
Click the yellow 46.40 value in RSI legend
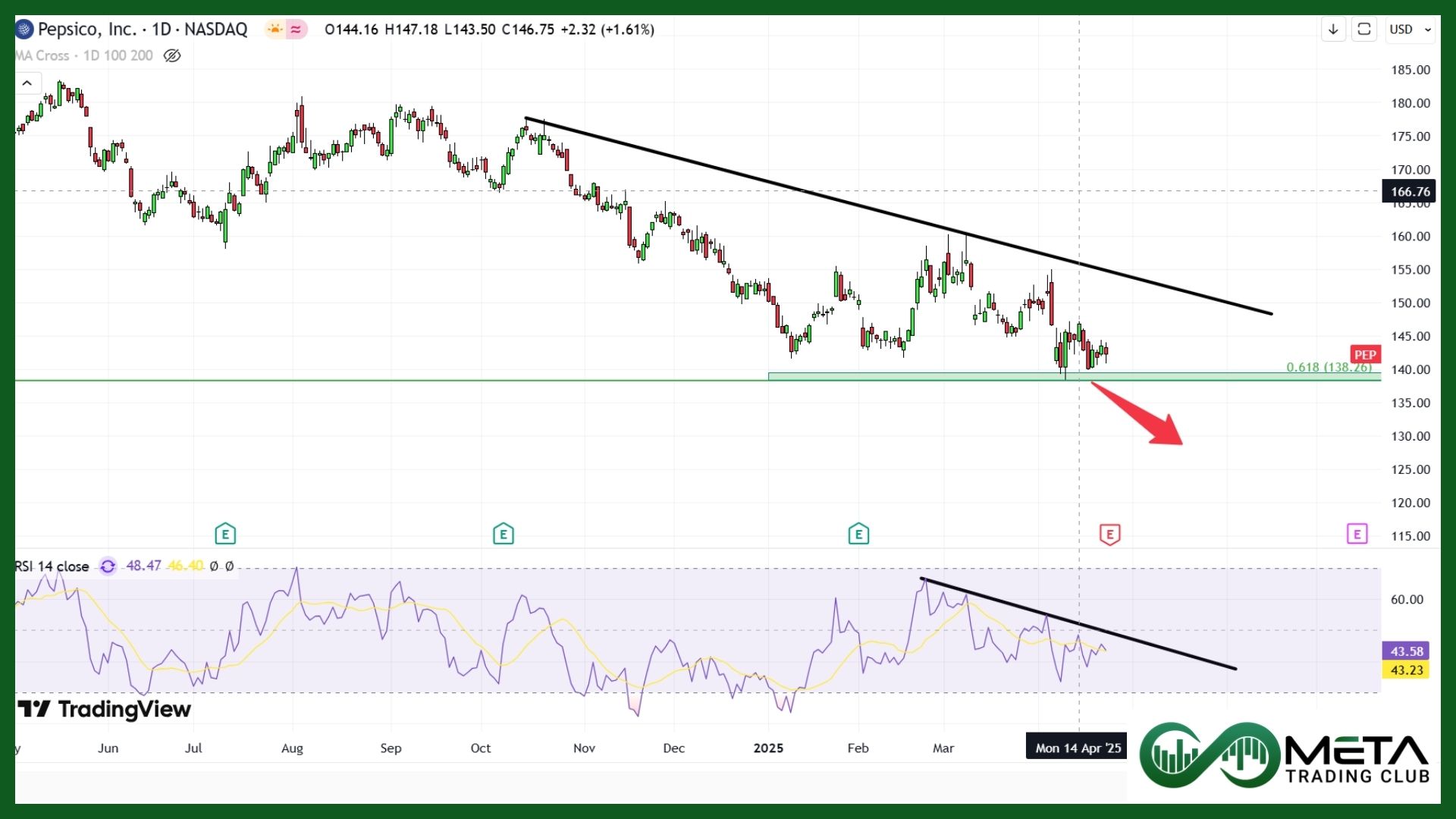click(x=185, y=566)
